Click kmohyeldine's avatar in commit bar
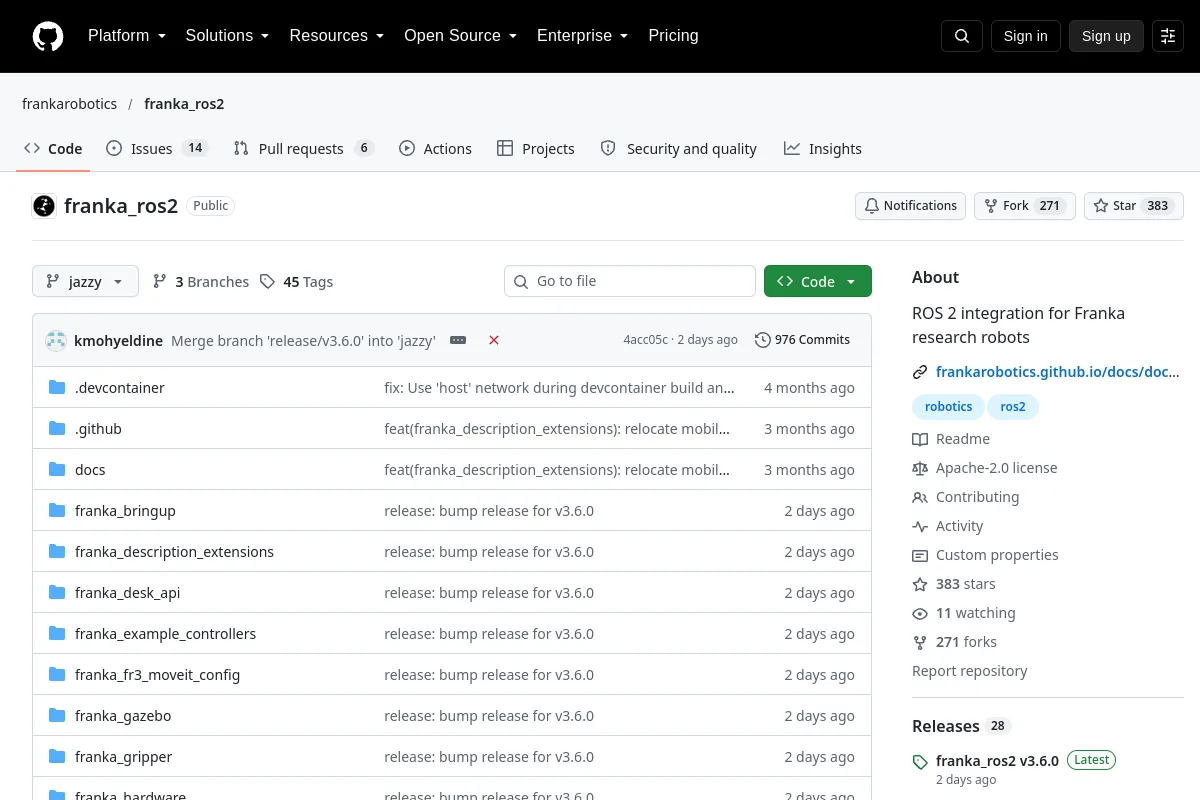The height and width of the screenshot is (800, 1200). coord(56,340)
